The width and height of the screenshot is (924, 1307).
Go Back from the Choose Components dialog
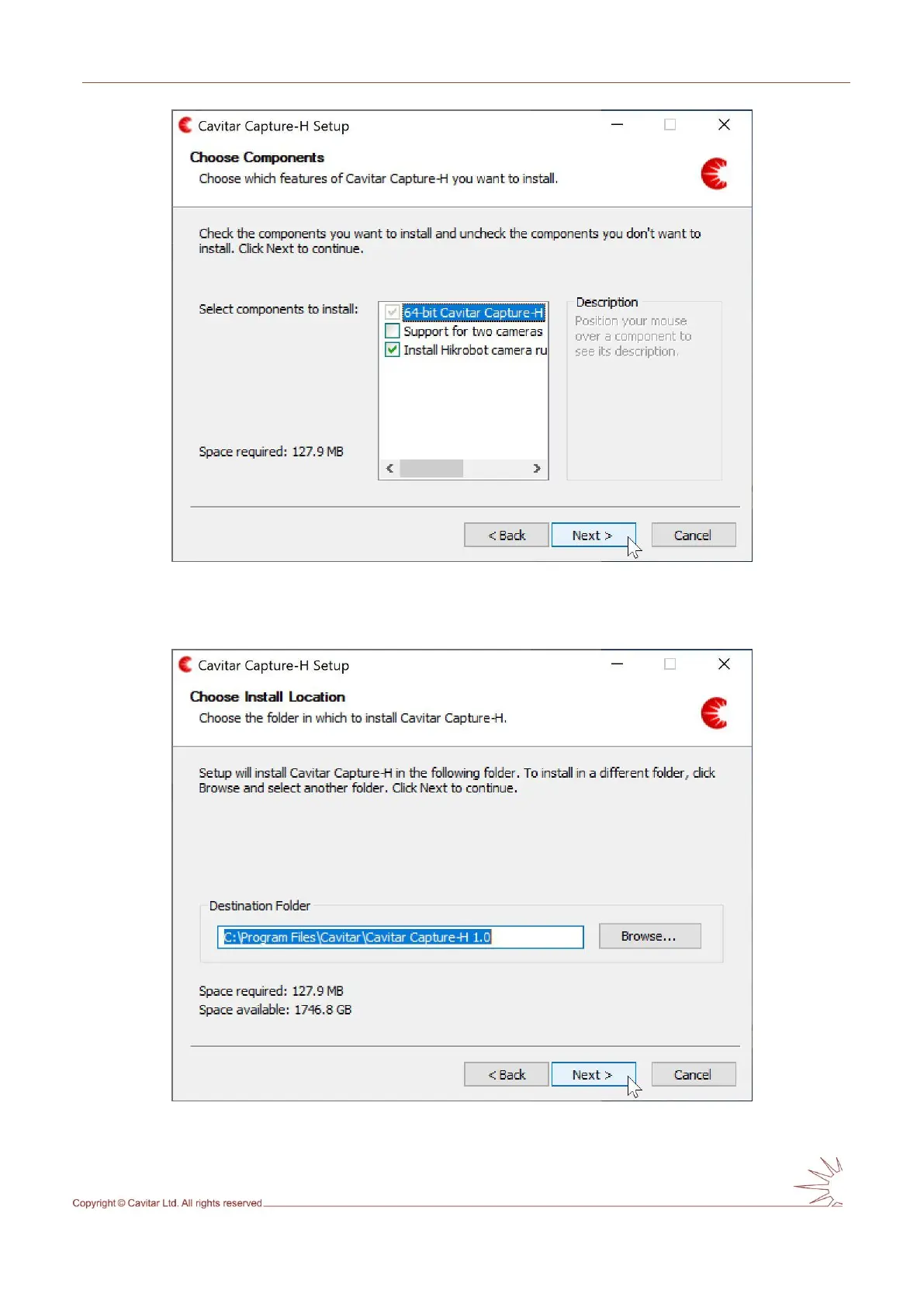(507, 535)
